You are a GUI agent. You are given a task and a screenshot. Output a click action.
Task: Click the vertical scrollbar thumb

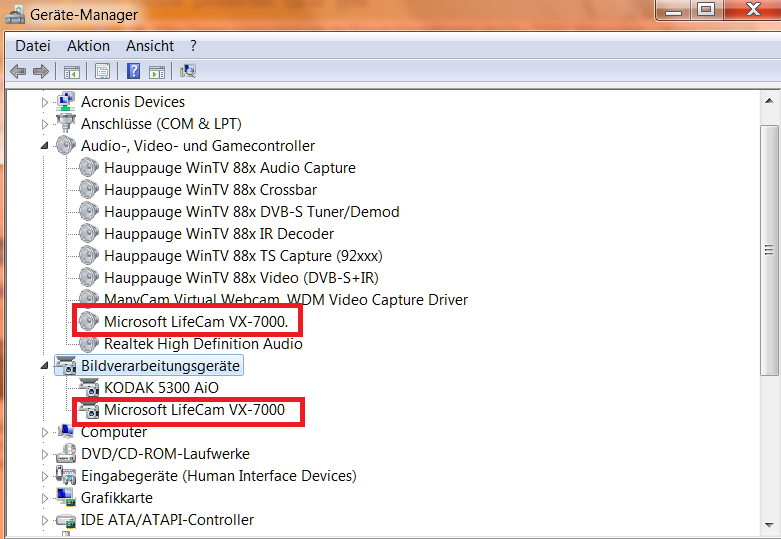point(769,251)
